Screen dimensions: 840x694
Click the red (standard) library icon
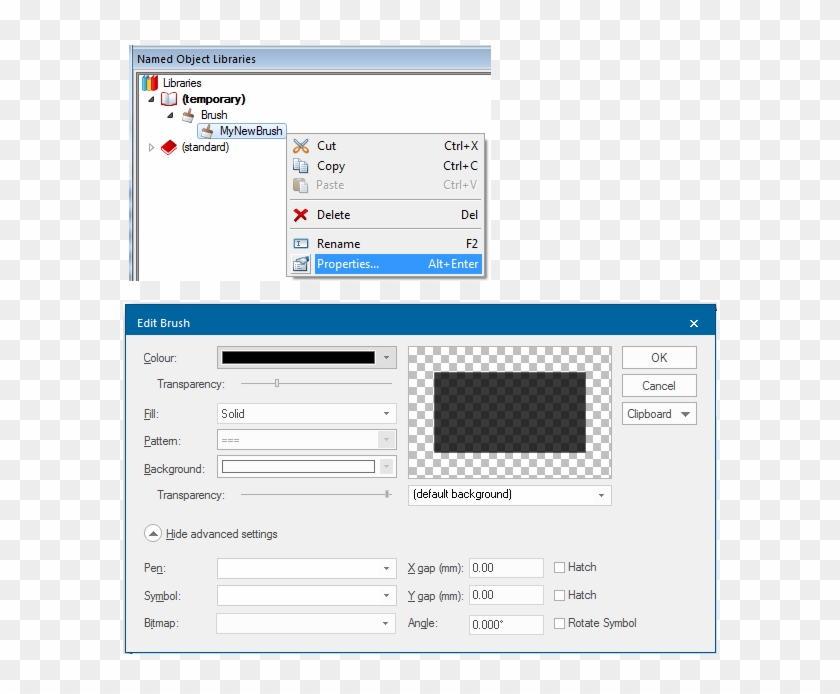pyautogui.click(x=169, y=147)
